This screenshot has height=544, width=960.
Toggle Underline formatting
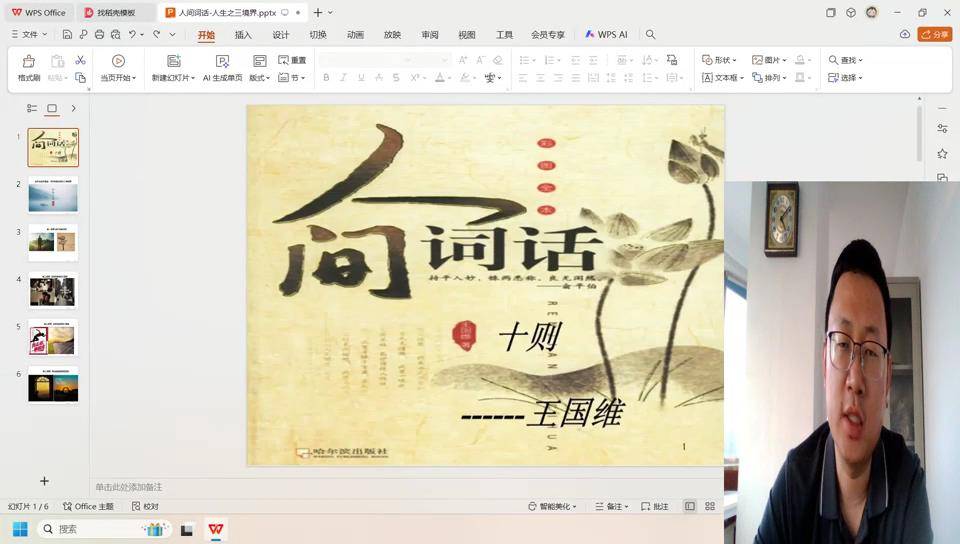[x=361, y=78]
